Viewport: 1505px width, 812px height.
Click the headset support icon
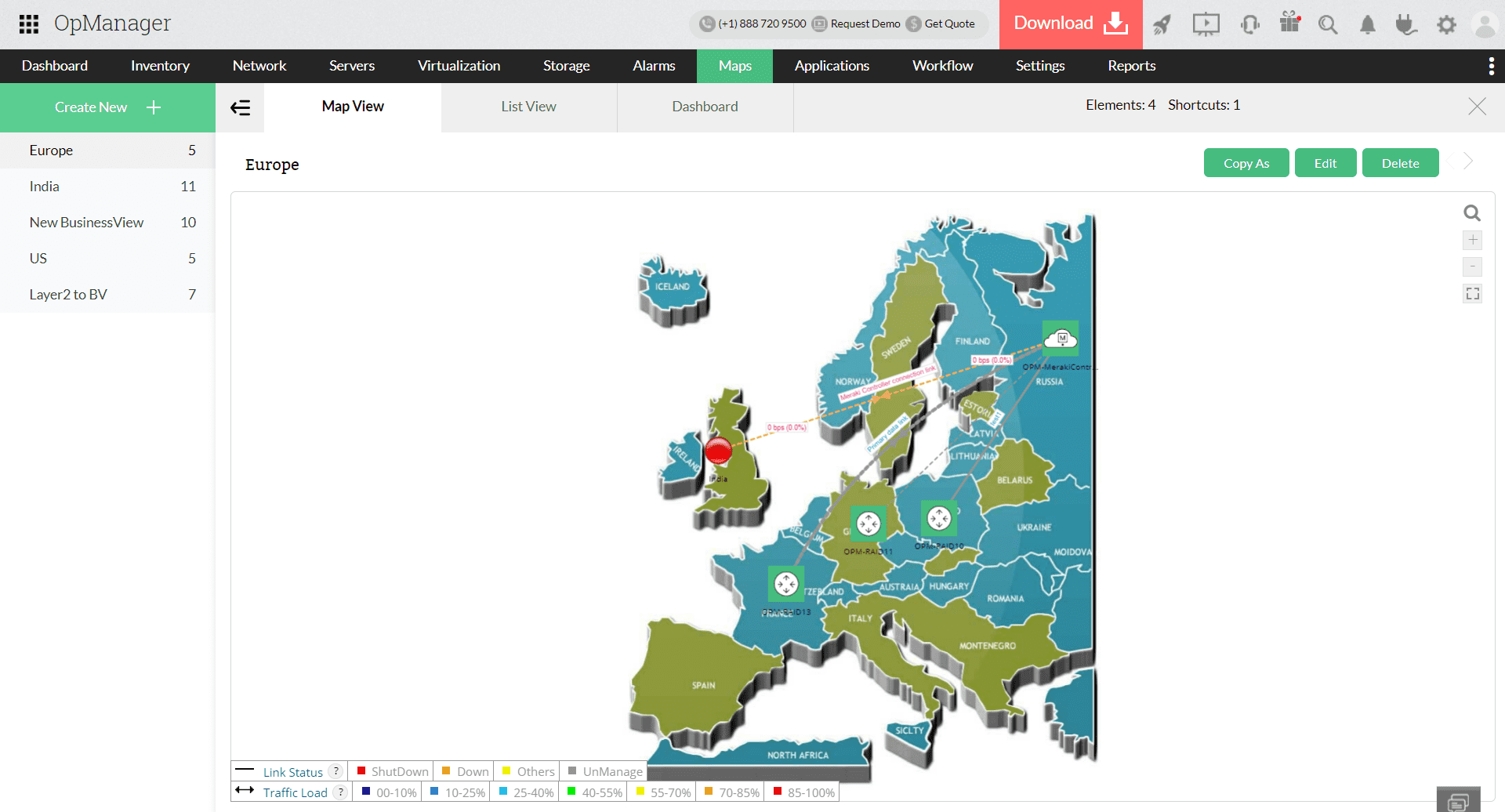click(x=1249, y=24)
